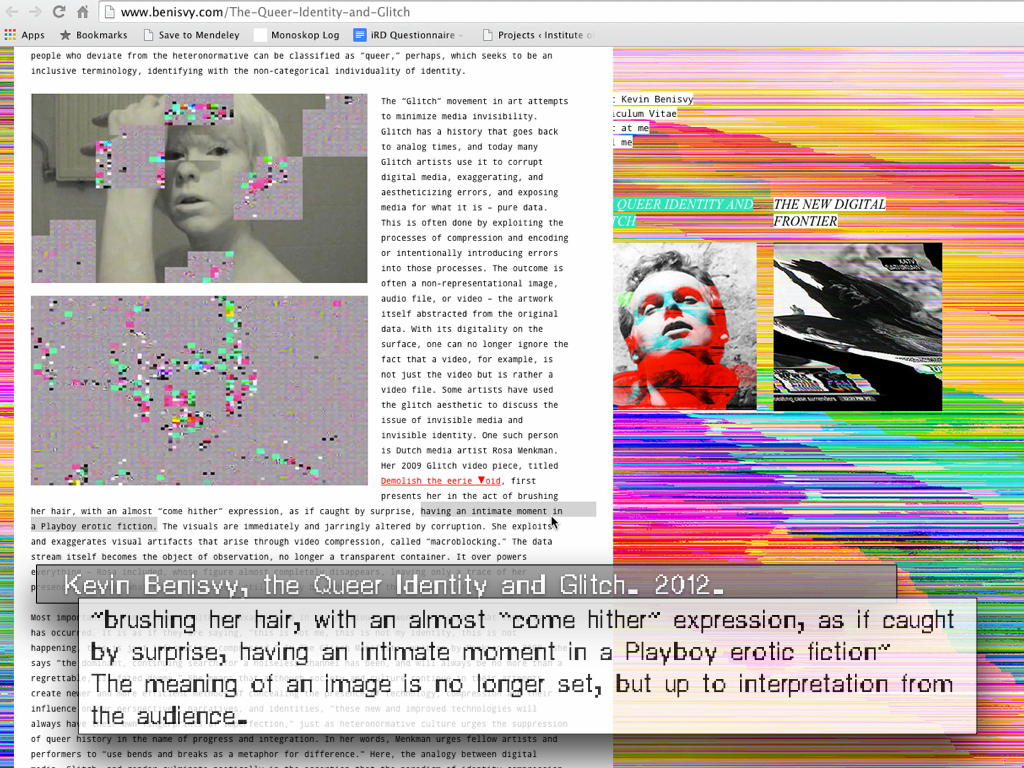The image size is (1024, 768).
Task: Click the text "The "Glitch" movement in art attempts"
Action: tap(475, 101)
